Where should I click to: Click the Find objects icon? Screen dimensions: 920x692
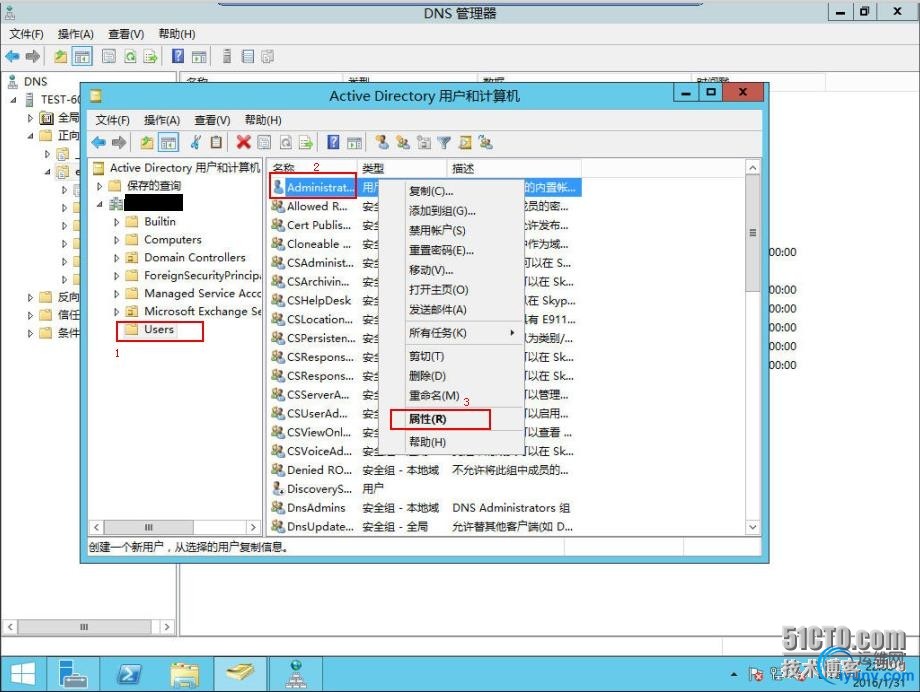pyautogui.click(x=465, y=143)
